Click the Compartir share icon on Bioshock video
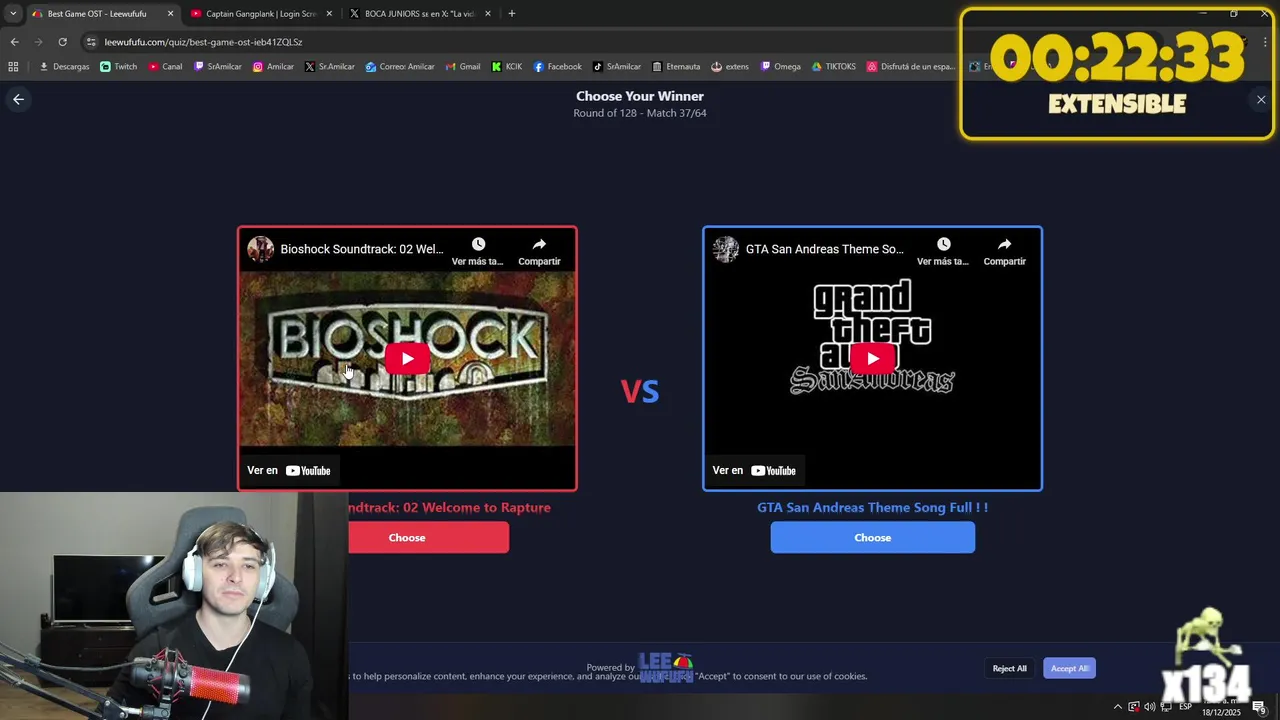Screen dimensions: 1280x720 pyautogui.click(x=539, y=244)
